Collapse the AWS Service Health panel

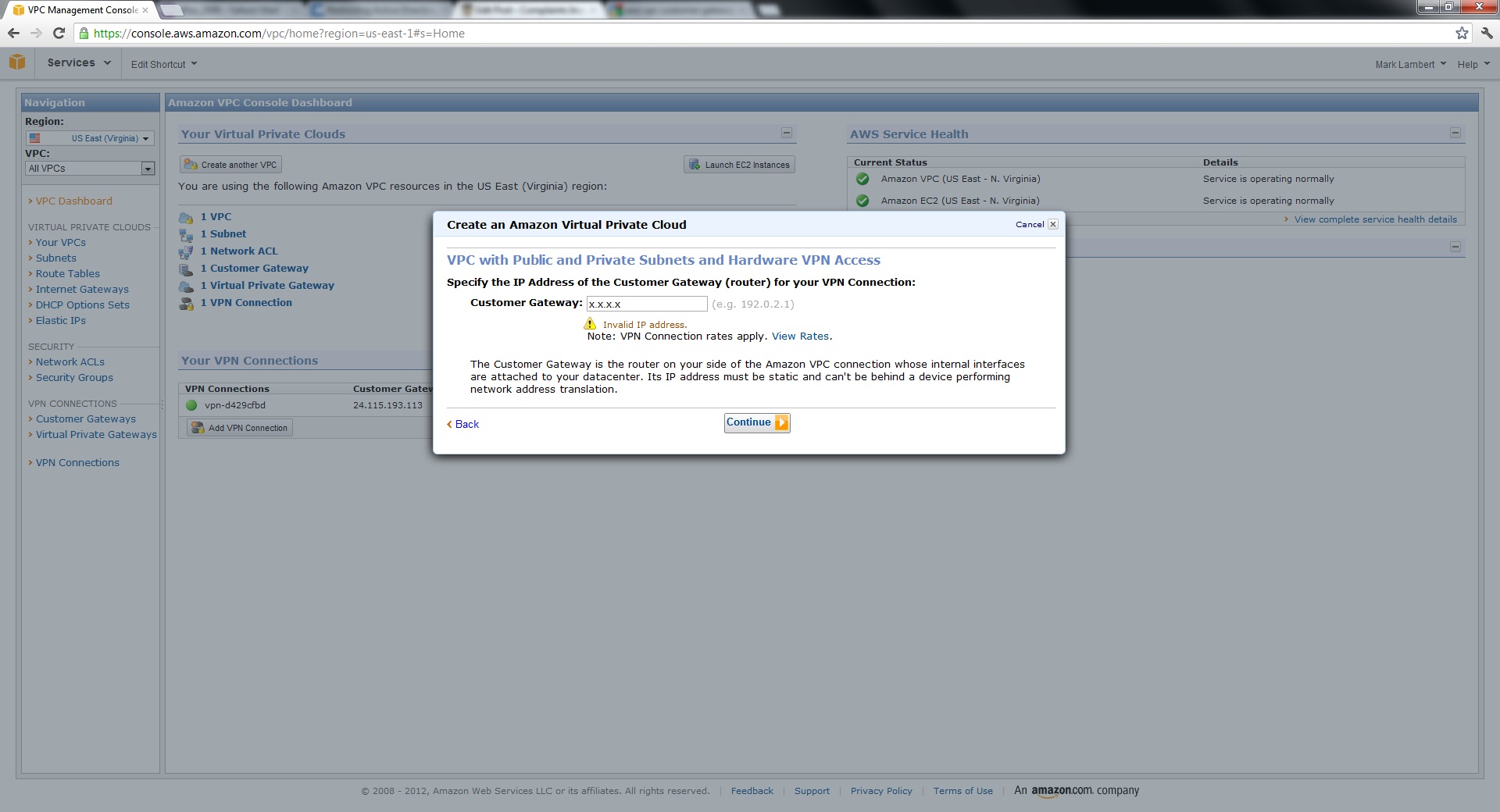(x=1455, y=134)
